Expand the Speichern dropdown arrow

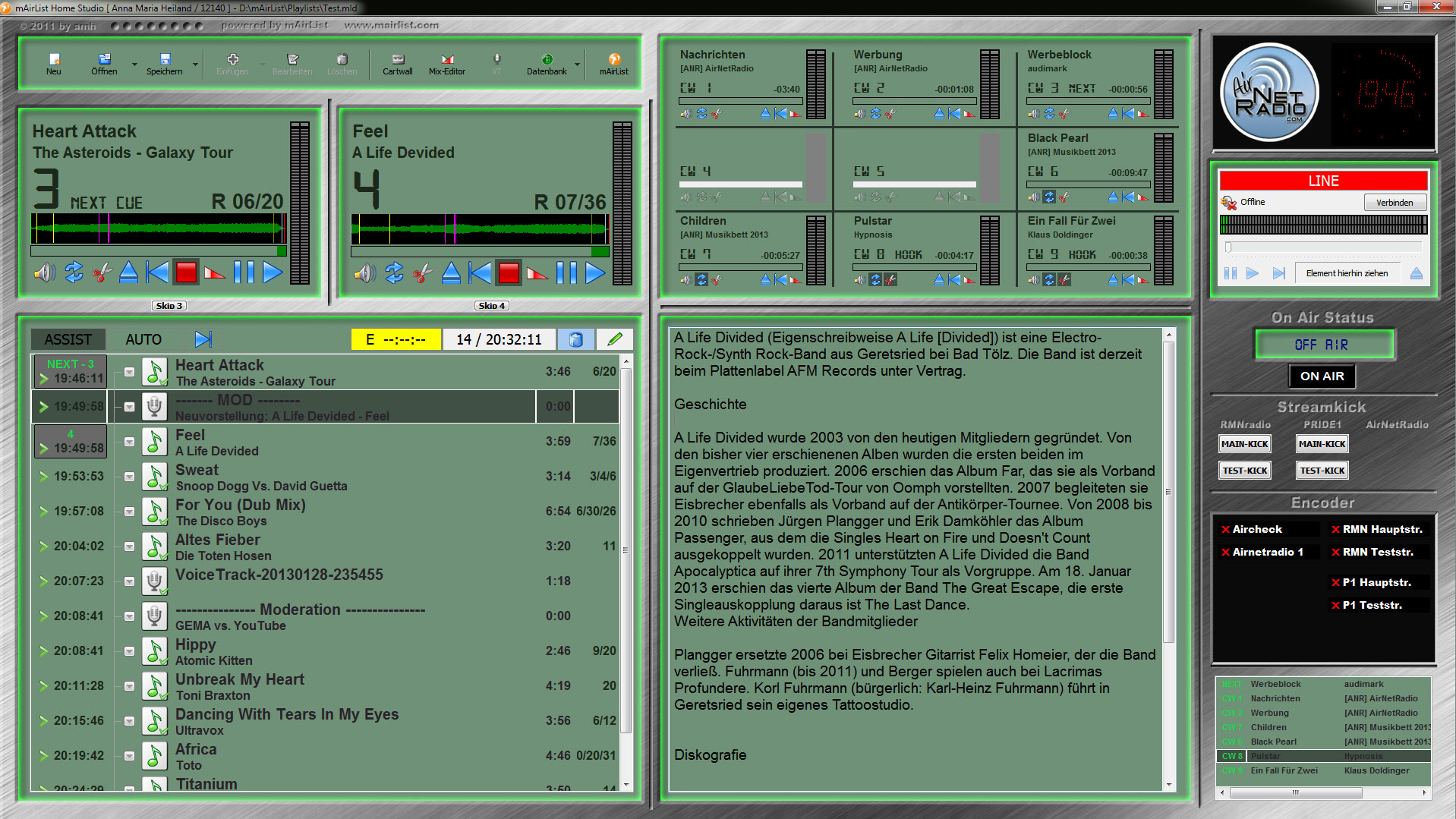point(195,65)
